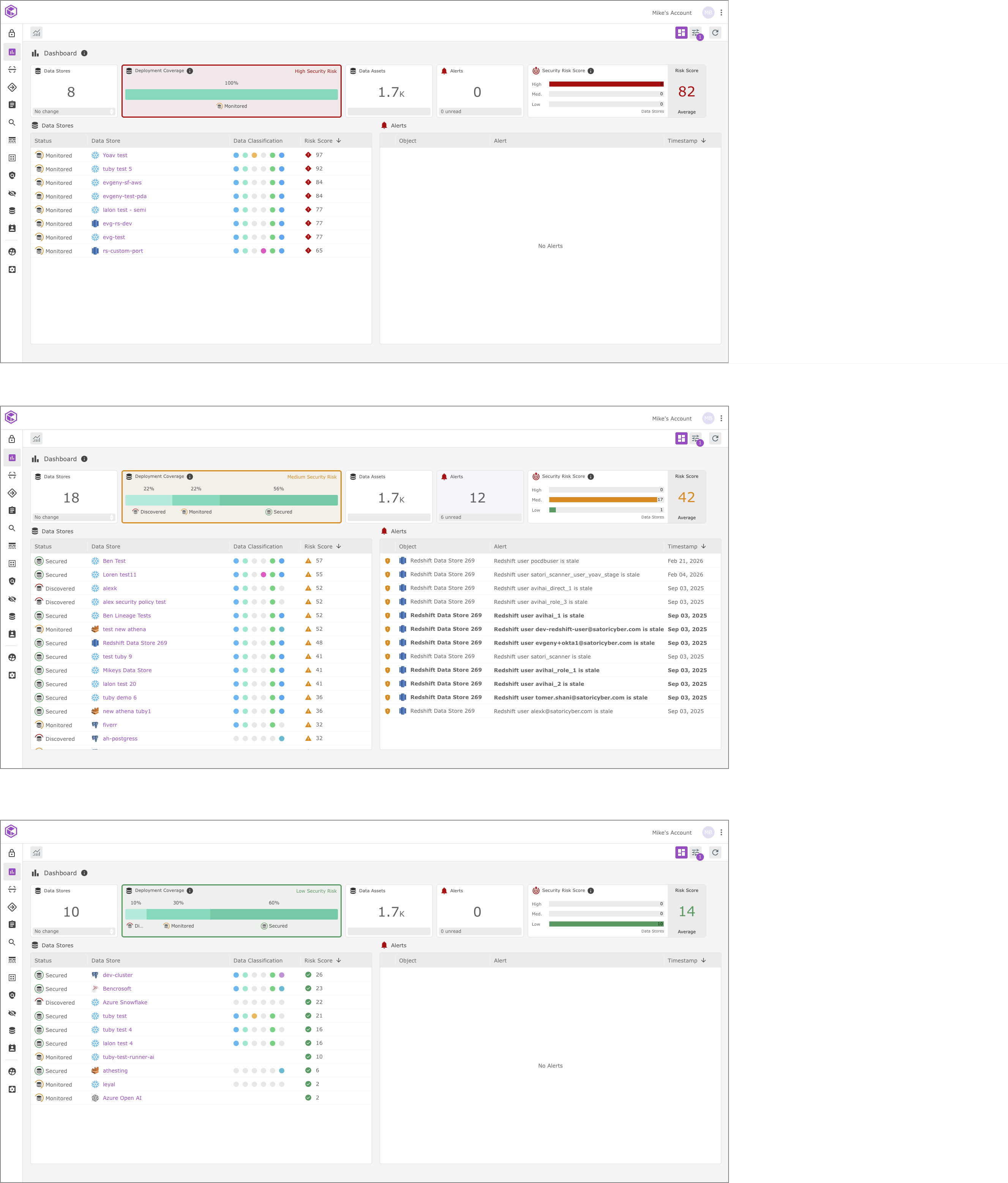Expand the 'No change' selector showing 18 data stores
This screenshot has width=1008, height=1183.
click(x=74, y=517)
